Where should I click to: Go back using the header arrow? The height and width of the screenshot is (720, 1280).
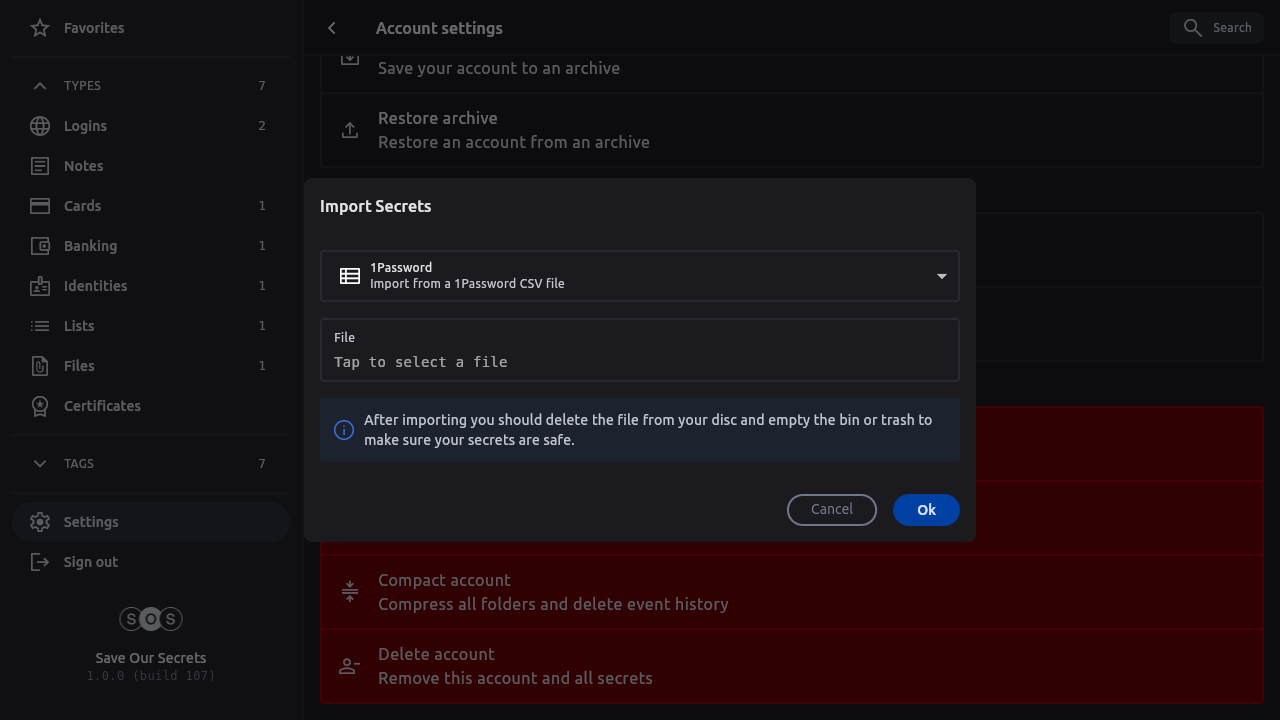pyautogui.click(x=332, y=28)
